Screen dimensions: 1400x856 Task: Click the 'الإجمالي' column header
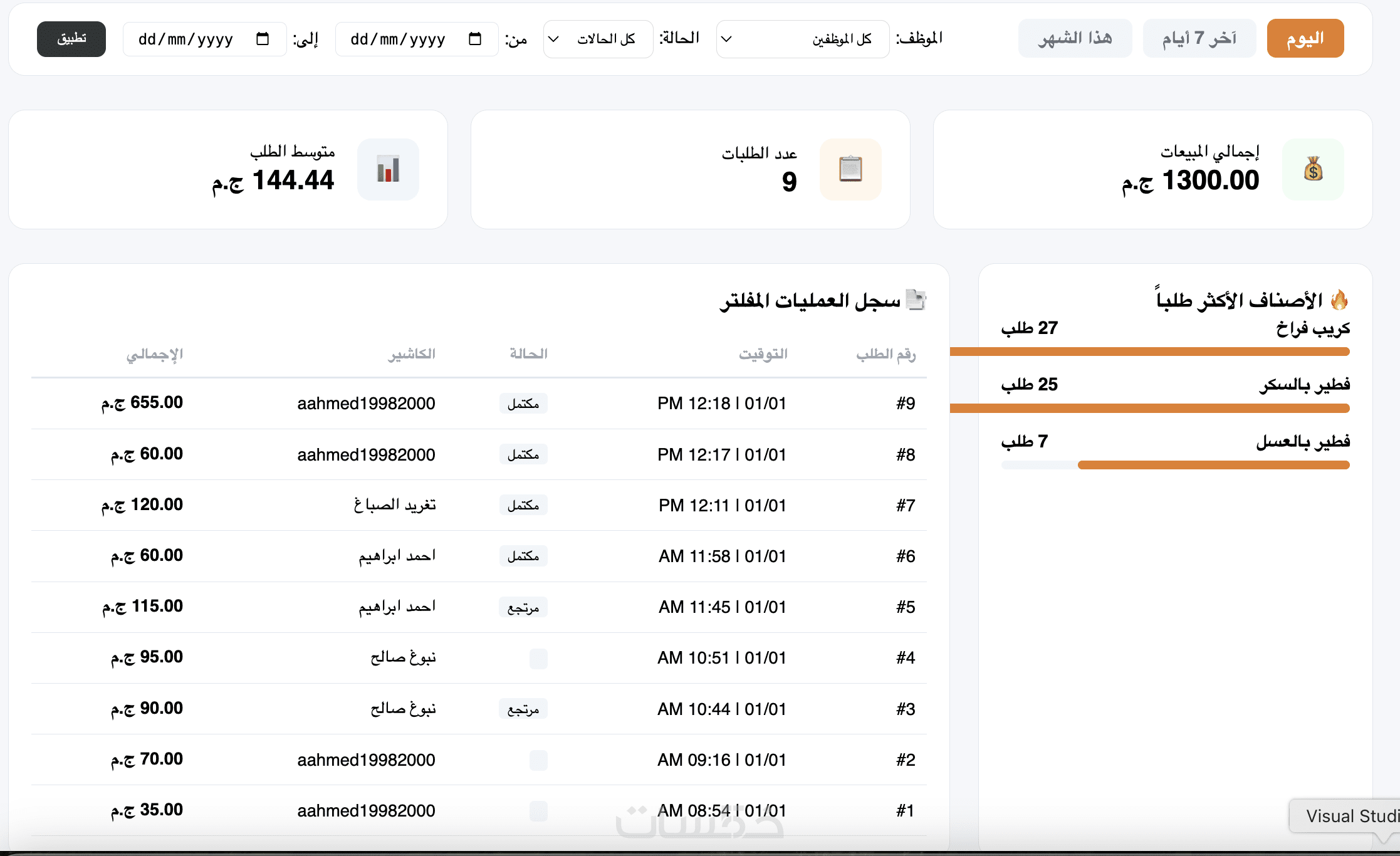coord(154,354)
